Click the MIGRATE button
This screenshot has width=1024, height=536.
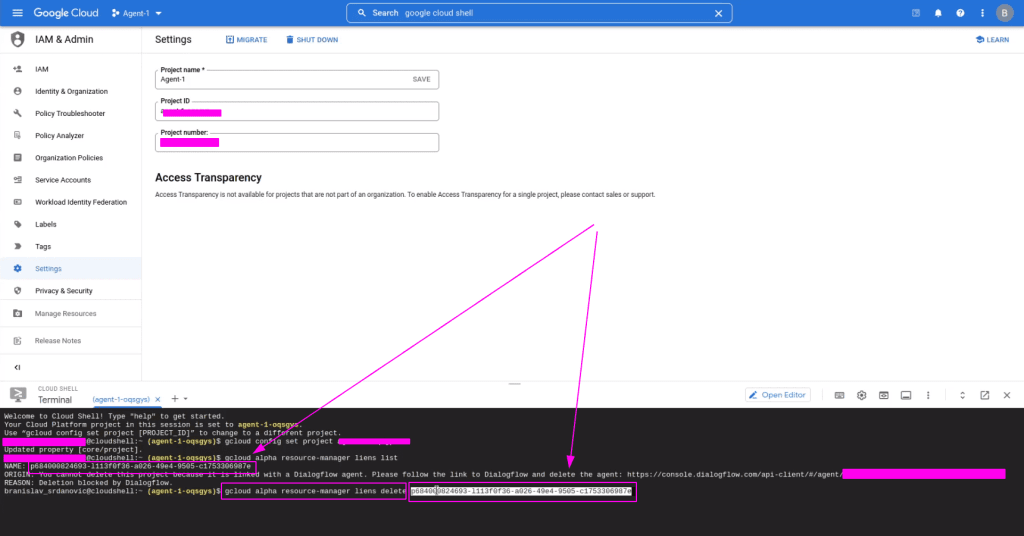246,40
